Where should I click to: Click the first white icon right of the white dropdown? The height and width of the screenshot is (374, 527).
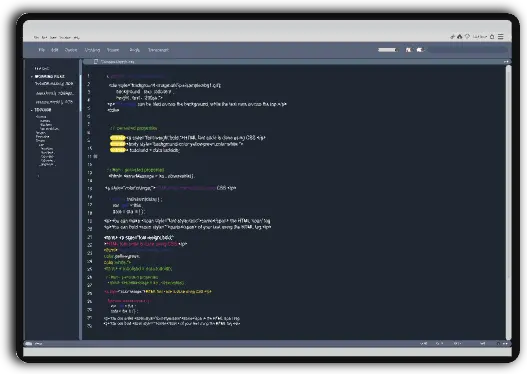408,50
